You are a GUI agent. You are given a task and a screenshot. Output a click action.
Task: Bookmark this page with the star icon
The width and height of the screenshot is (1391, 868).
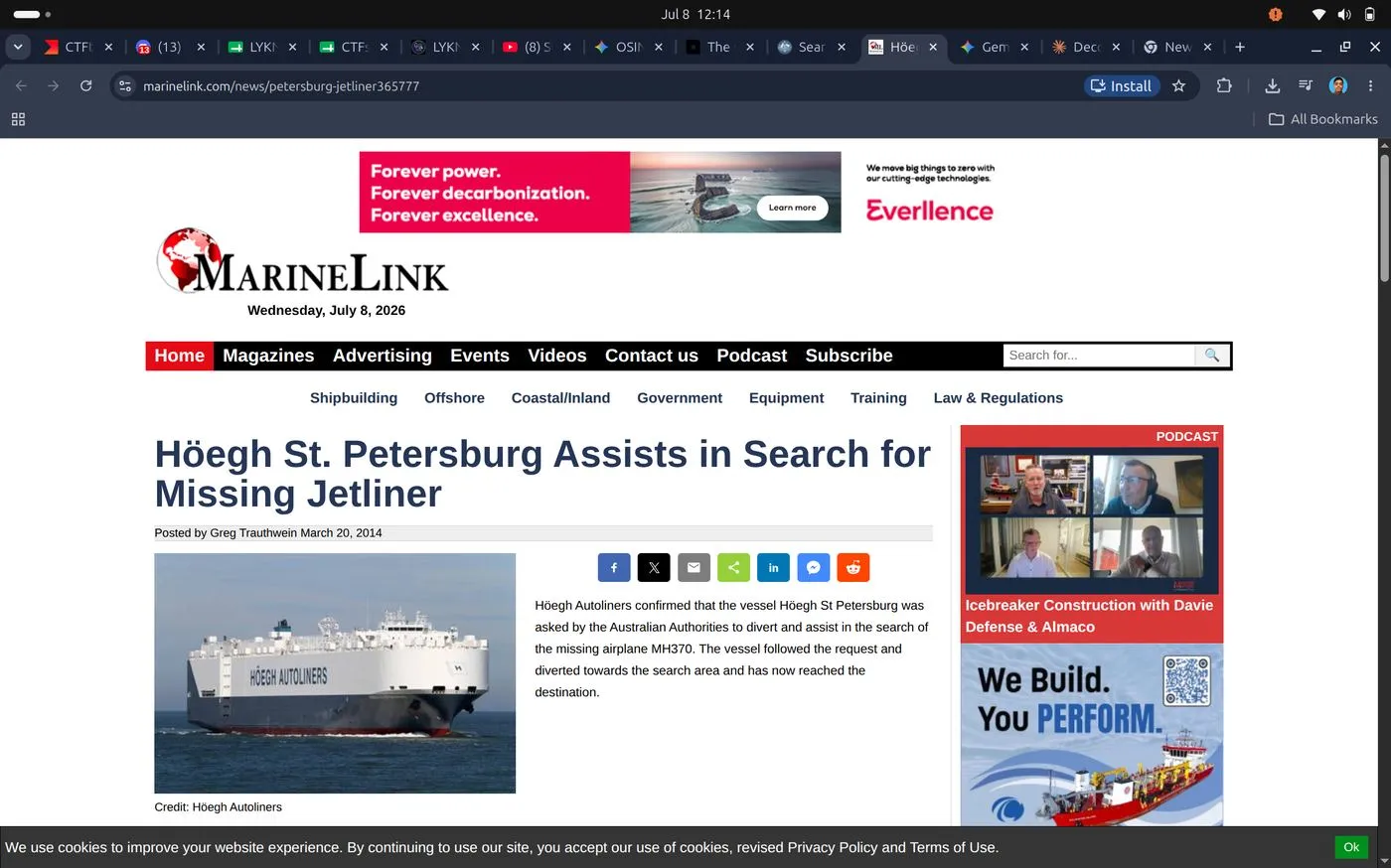coord(1178,86)
